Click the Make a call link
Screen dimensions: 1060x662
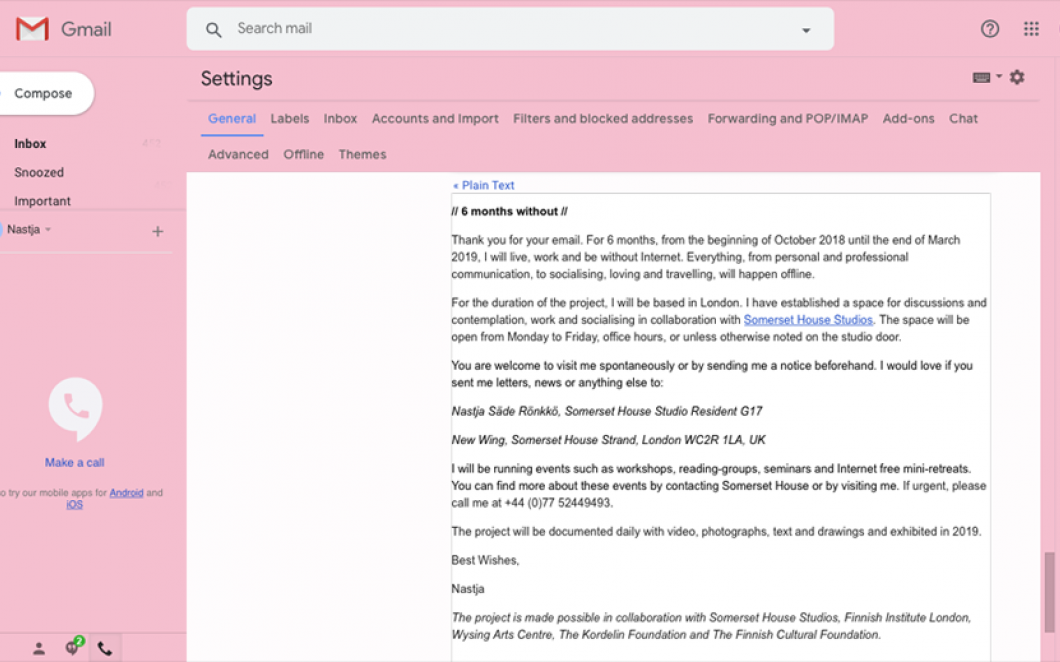click(x=74, y=463)
